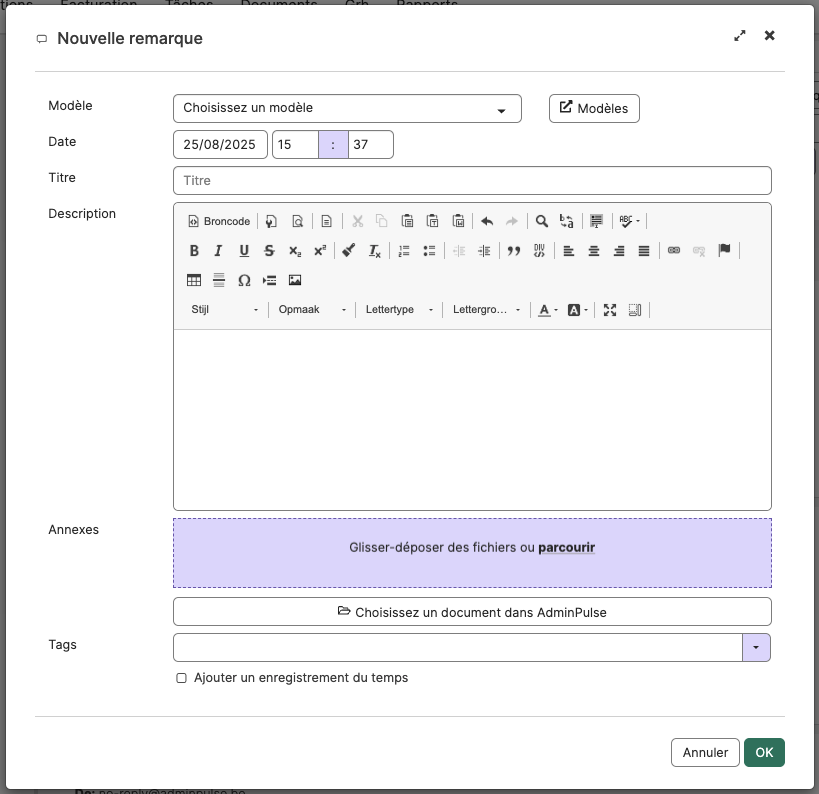Viewport: 819px width, 794px height.
Task: Align text right
Action: (619, 251)
